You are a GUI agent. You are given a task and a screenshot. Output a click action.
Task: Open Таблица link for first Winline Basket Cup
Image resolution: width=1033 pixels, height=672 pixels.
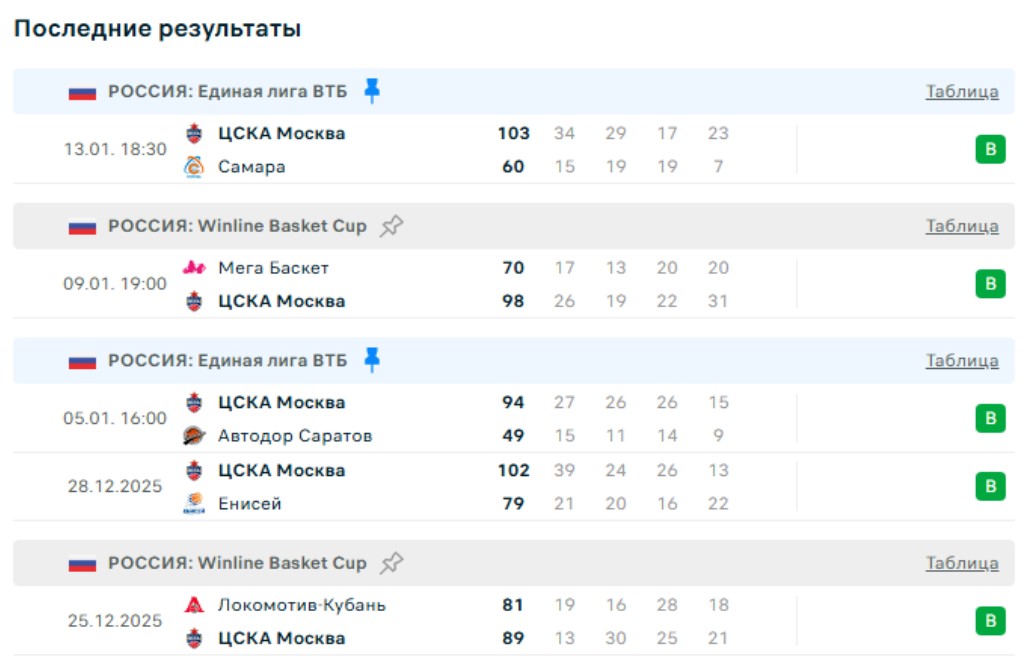click(961, 226)
